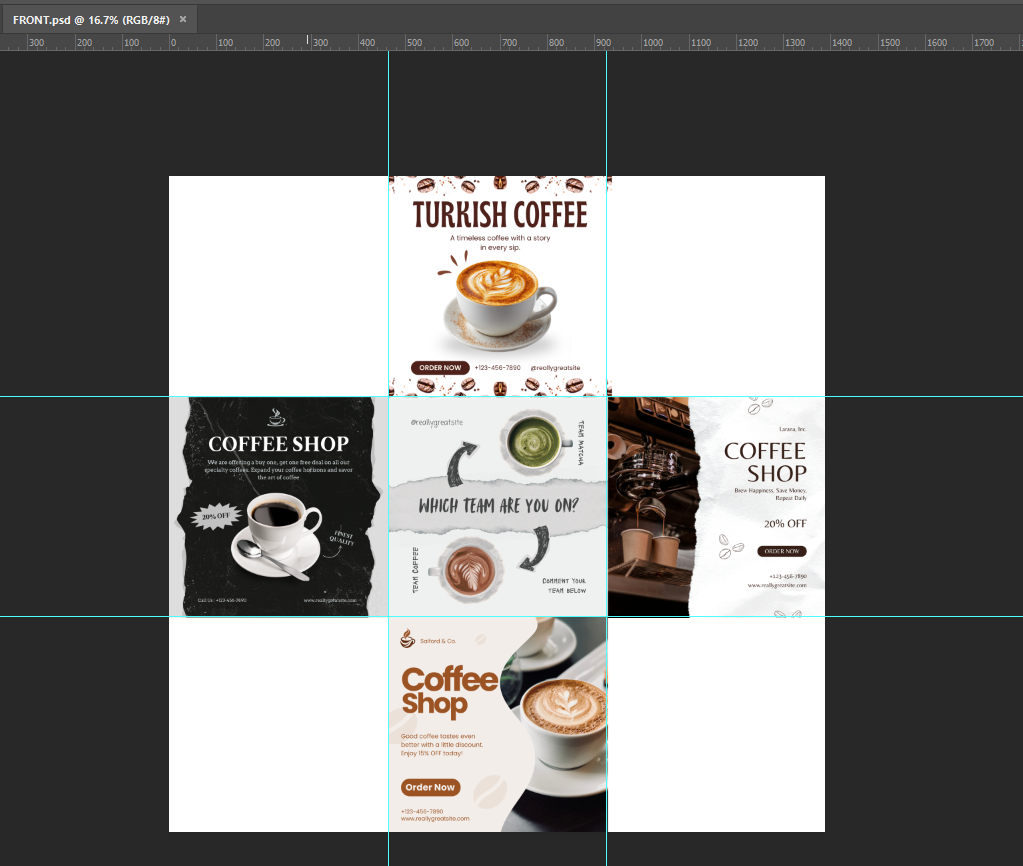Image resolution: width=1023 pixels, height=866 pixels.
Task: Click the upper curved arrow pointing to matcha
Action: click(463, 463)
